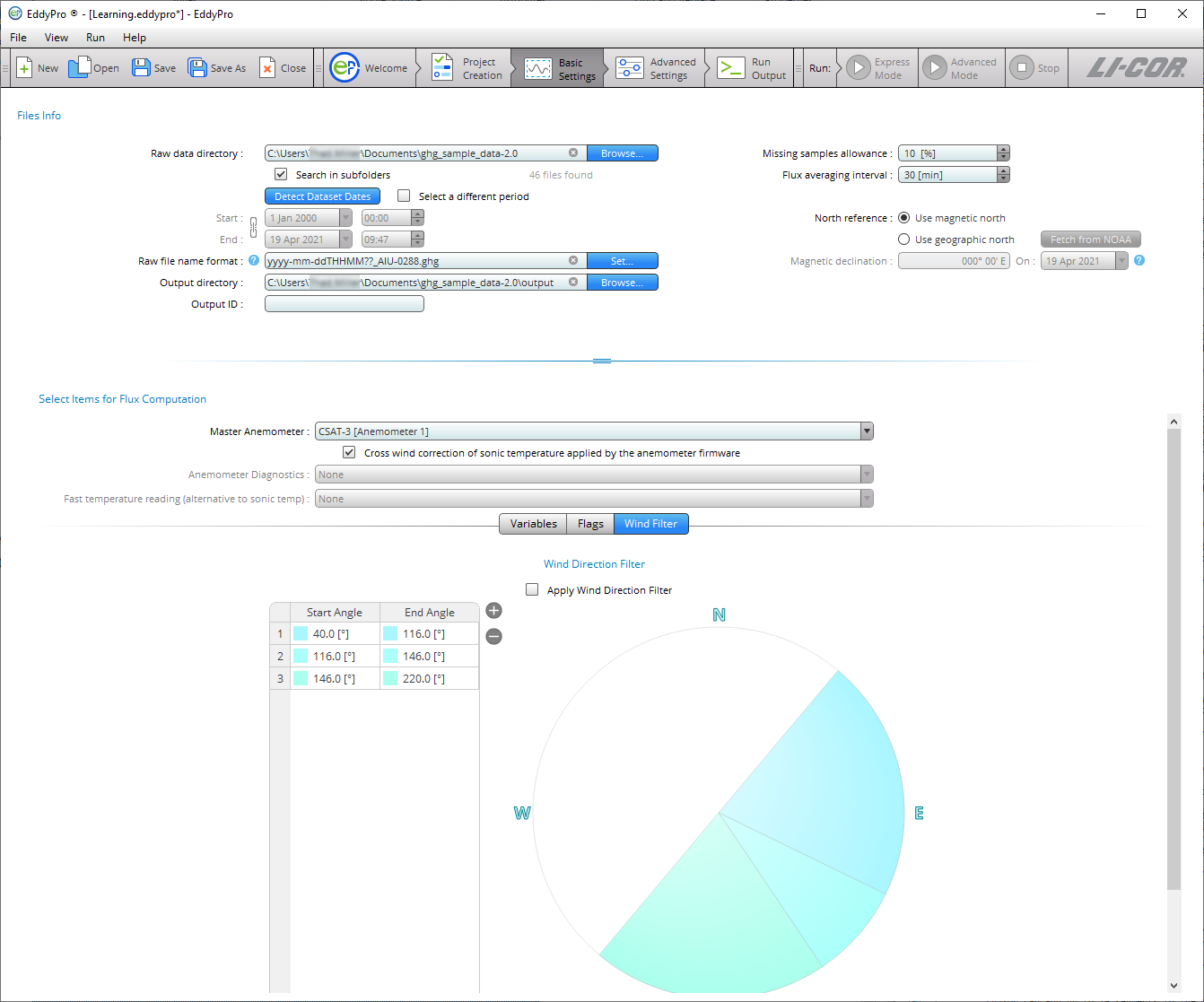Clear the raw data directory field
Viewport: 1204px width, 1002px height.
[x=573, y=153]
